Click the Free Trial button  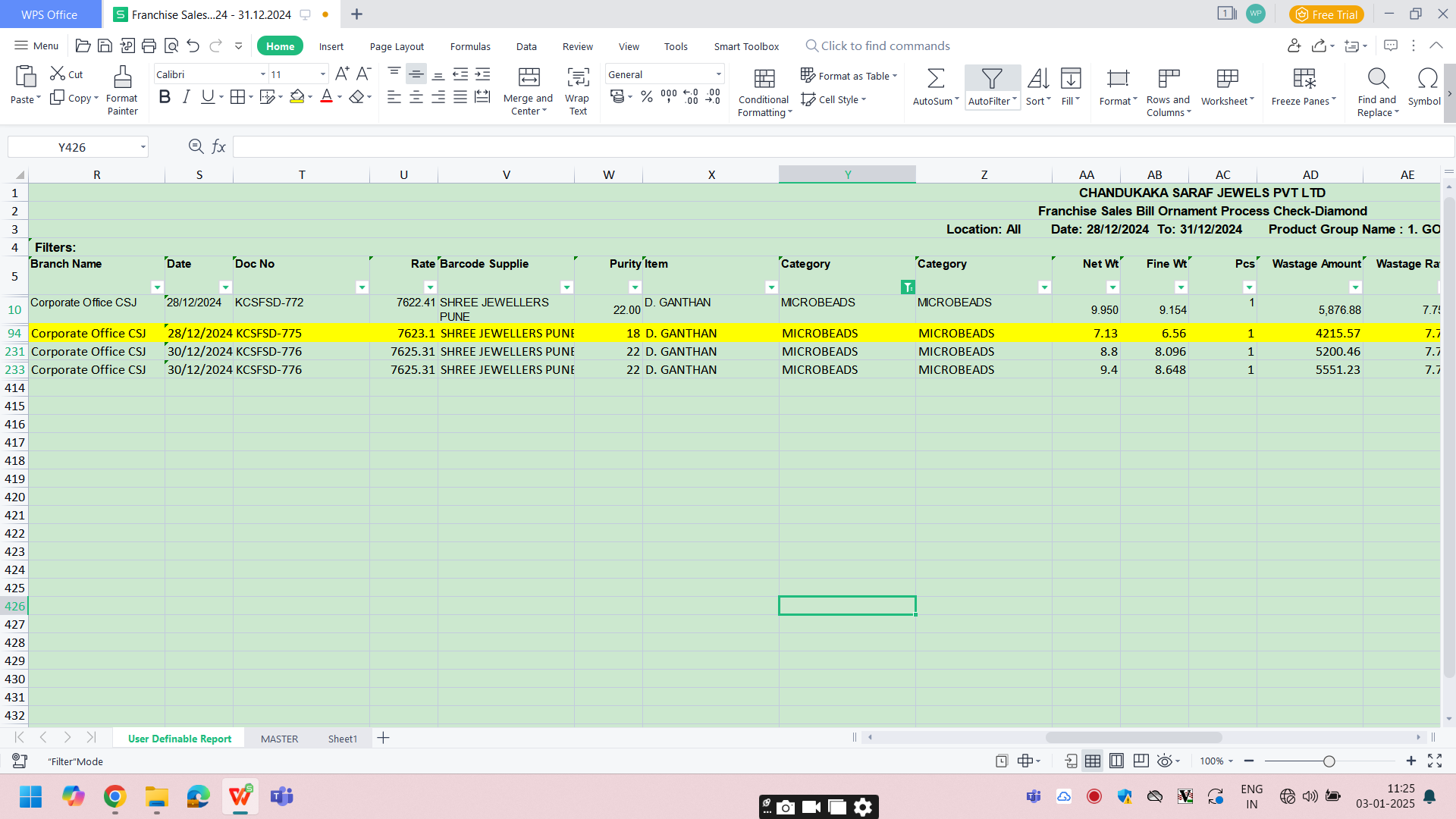coord(1326,14)
